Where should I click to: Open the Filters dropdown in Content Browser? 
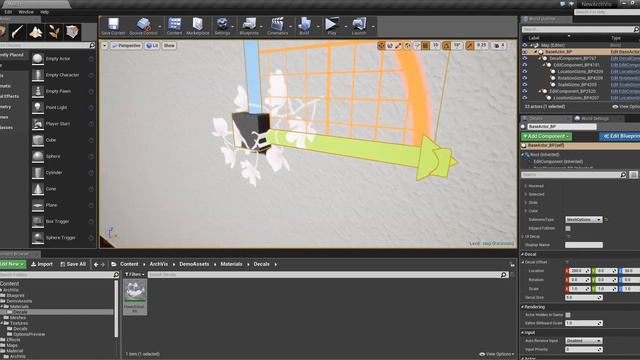pyautogui.click(x=135, y=275)
